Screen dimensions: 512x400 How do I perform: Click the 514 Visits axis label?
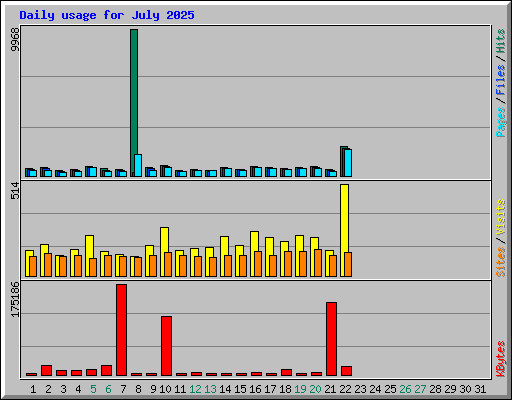point(15,190)
